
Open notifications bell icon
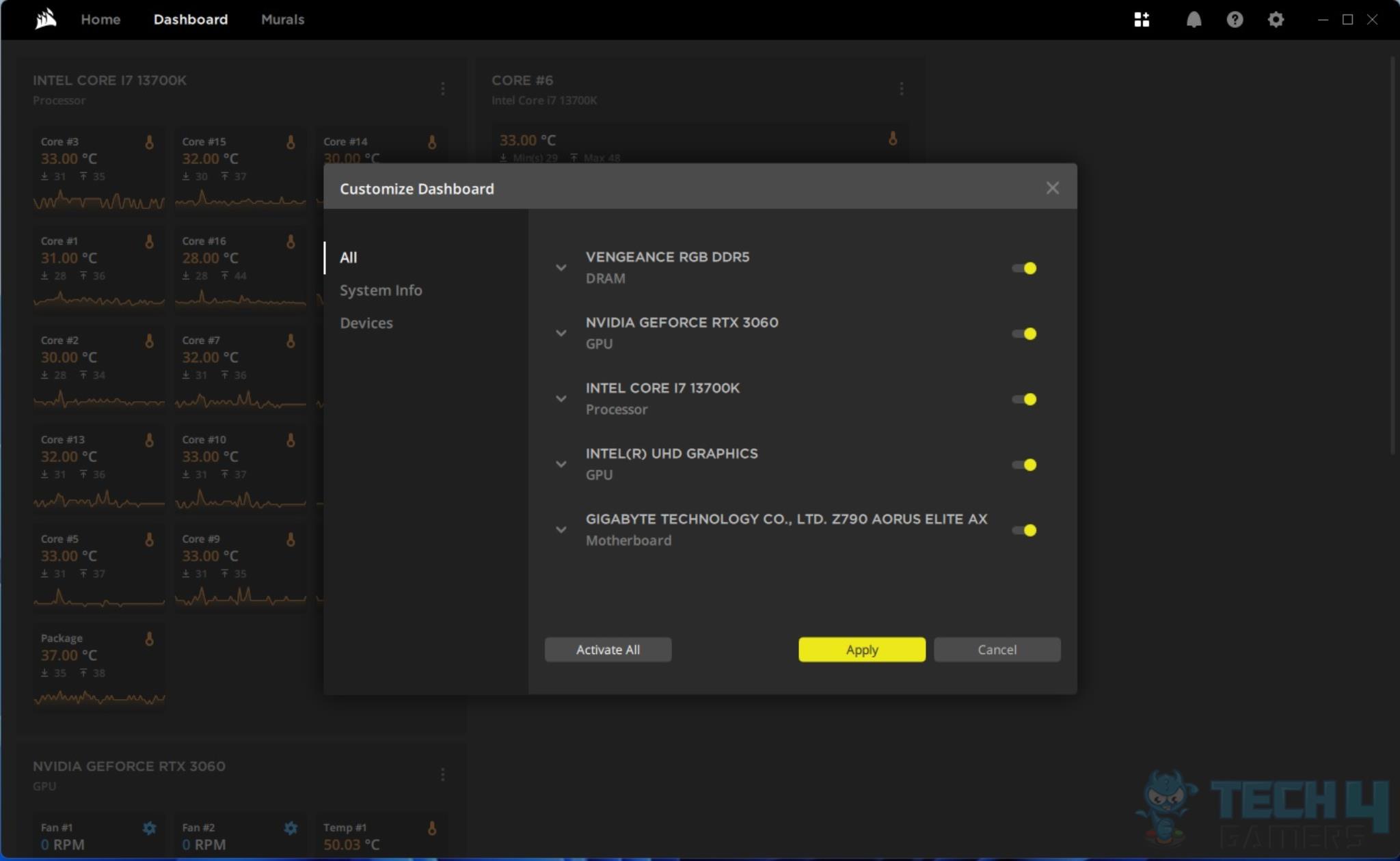pos(1194,19)
